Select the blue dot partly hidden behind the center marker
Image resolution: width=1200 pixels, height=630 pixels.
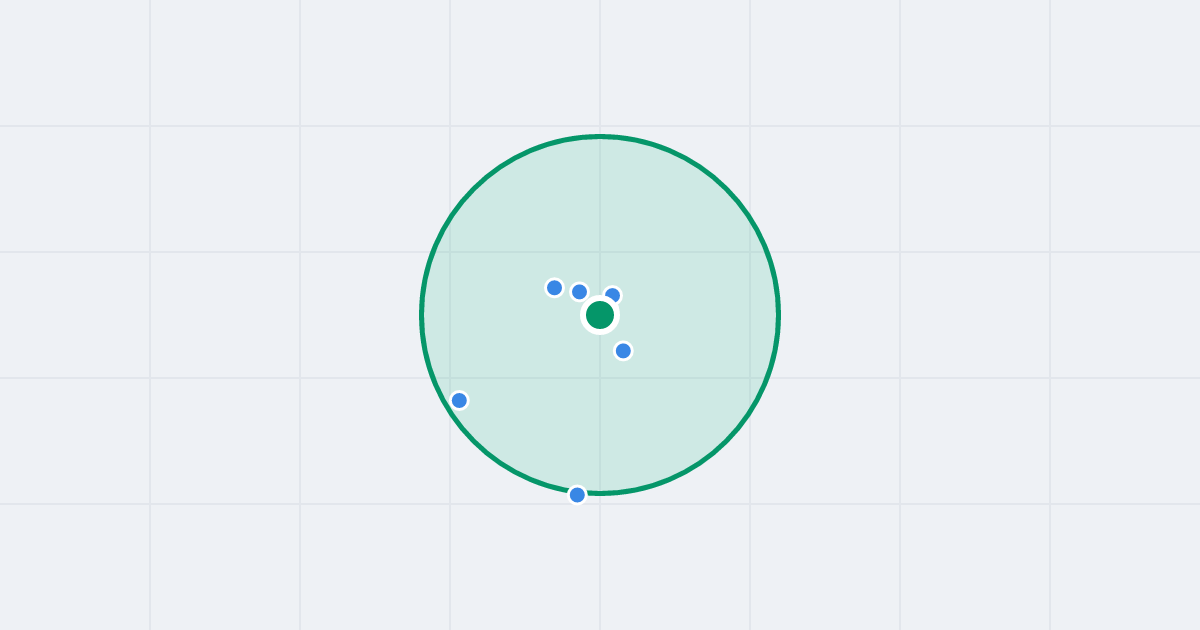coord(613,295)
